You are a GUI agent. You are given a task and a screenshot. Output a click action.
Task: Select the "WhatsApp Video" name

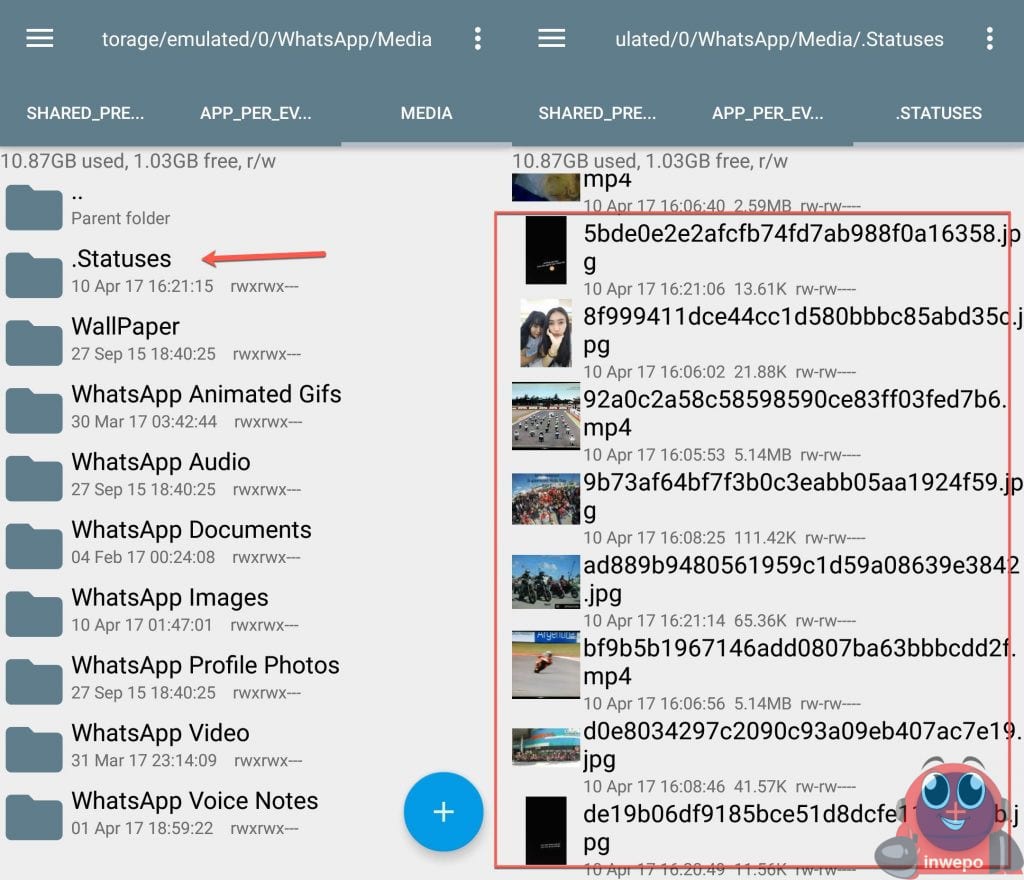click(x=160, y=733)
